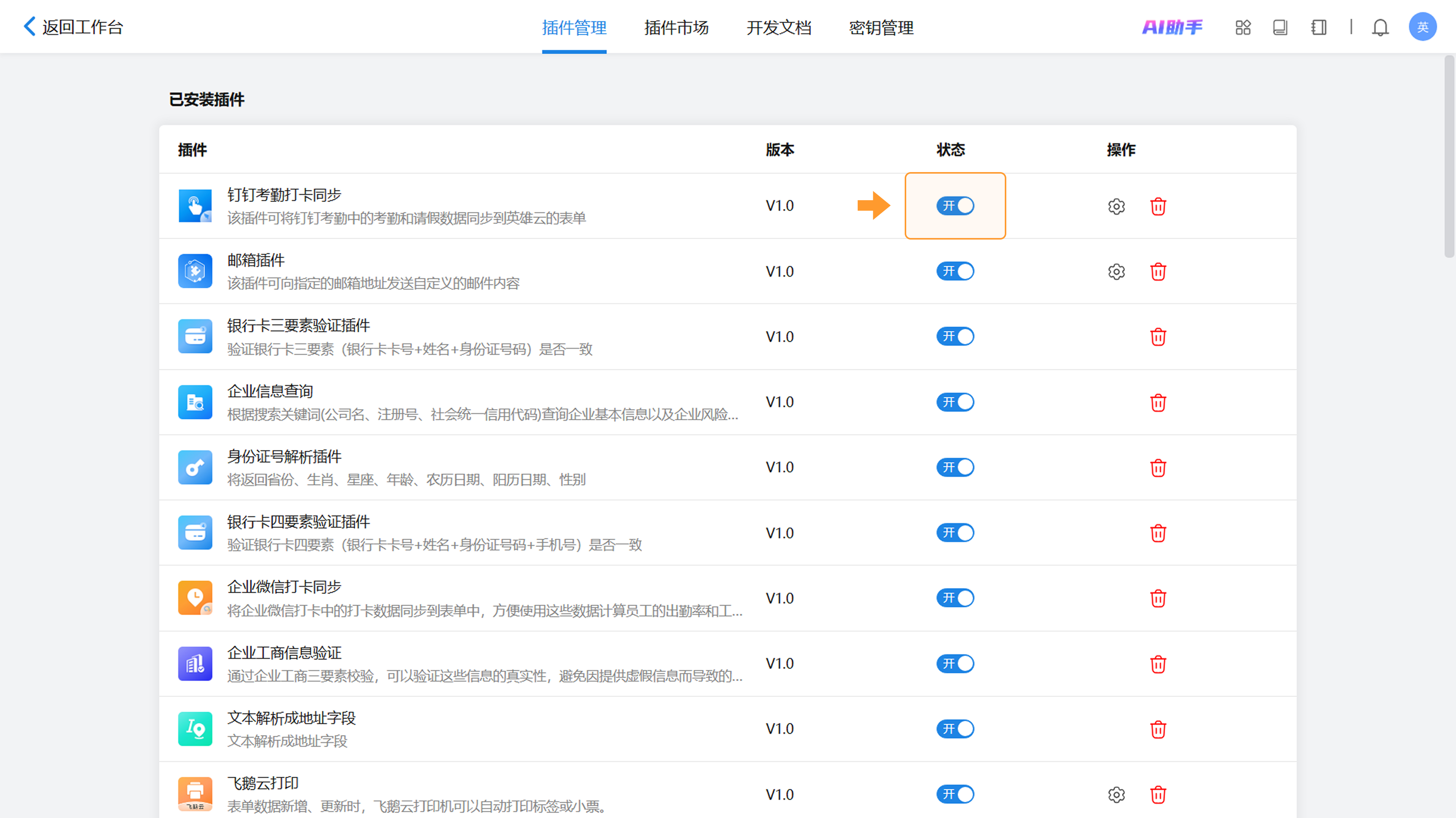The width and height of the screenshot is (1456, 818).
Task: Toggle off 钉钉考勤打卡同步 plugin switch
Action: click(x=955, y=205)
